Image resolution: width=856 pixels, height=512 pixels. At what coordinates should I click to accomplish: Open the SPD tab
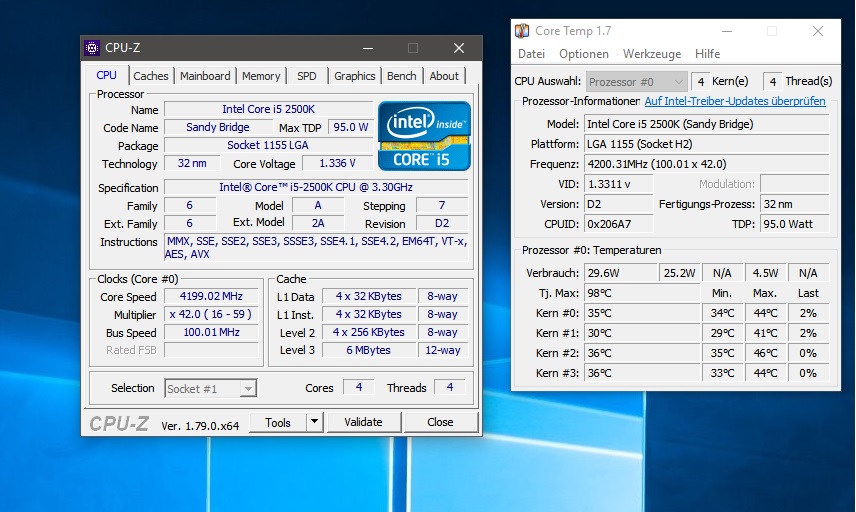coord(307,76)
